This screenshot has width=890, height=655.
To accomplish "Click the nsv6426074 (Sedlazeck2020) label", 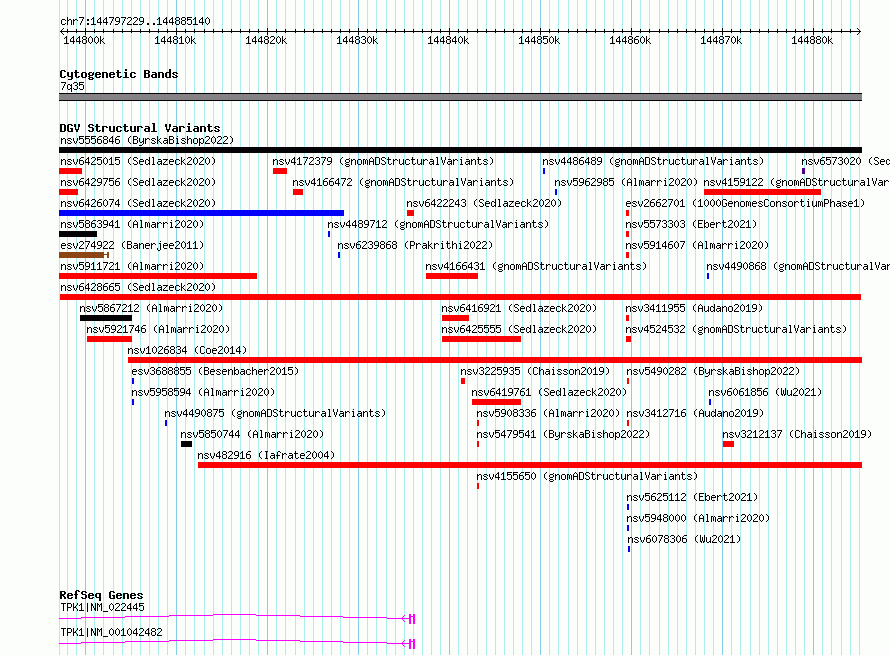I will [x=138, y=203].
